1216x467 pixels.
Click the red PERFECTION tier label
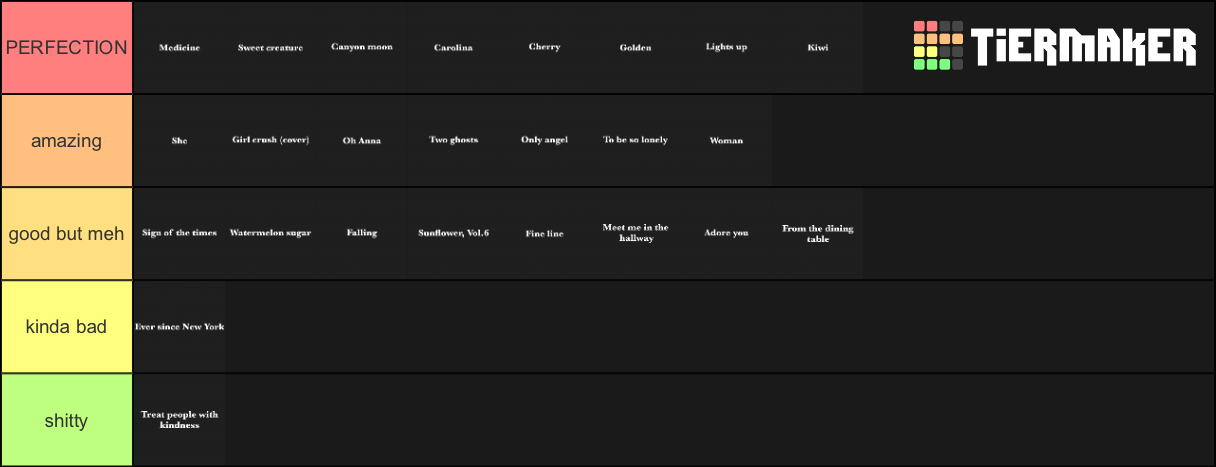(x=67, y=47)
